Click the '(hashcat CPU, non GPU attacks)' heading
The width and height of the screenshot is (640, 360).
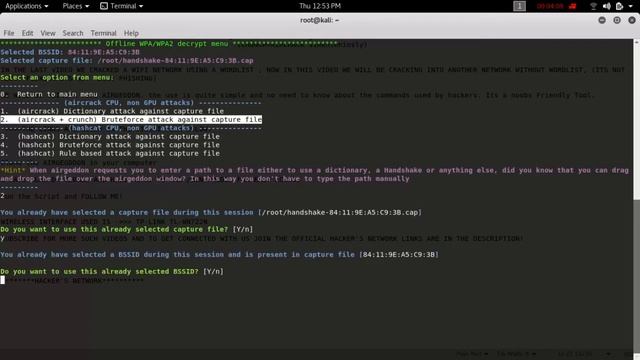tap(131, 128)
